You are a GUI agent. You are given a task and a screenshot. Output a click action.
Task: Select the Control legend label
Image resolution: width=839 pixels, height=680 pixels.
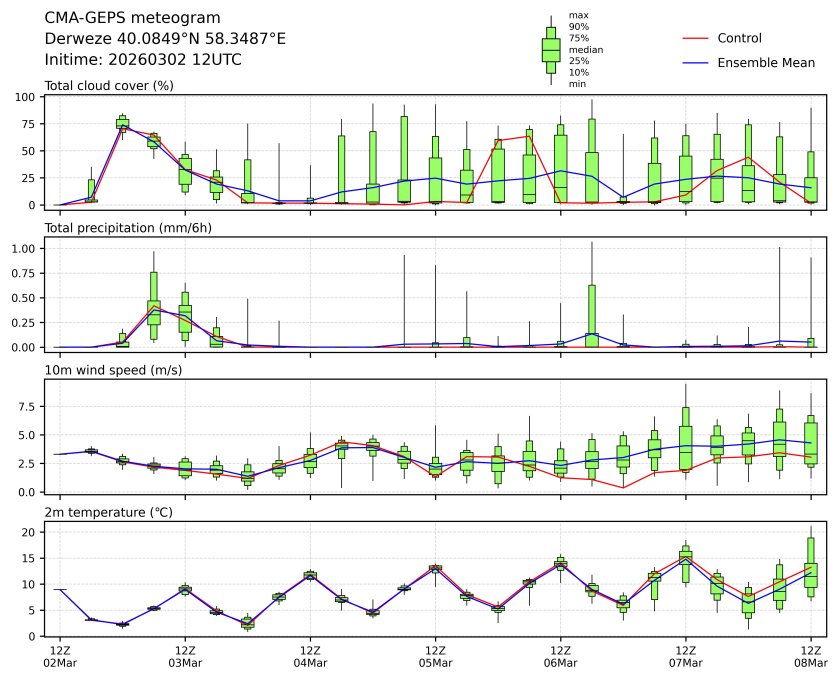pyautogui.click(x=739, y=38)
